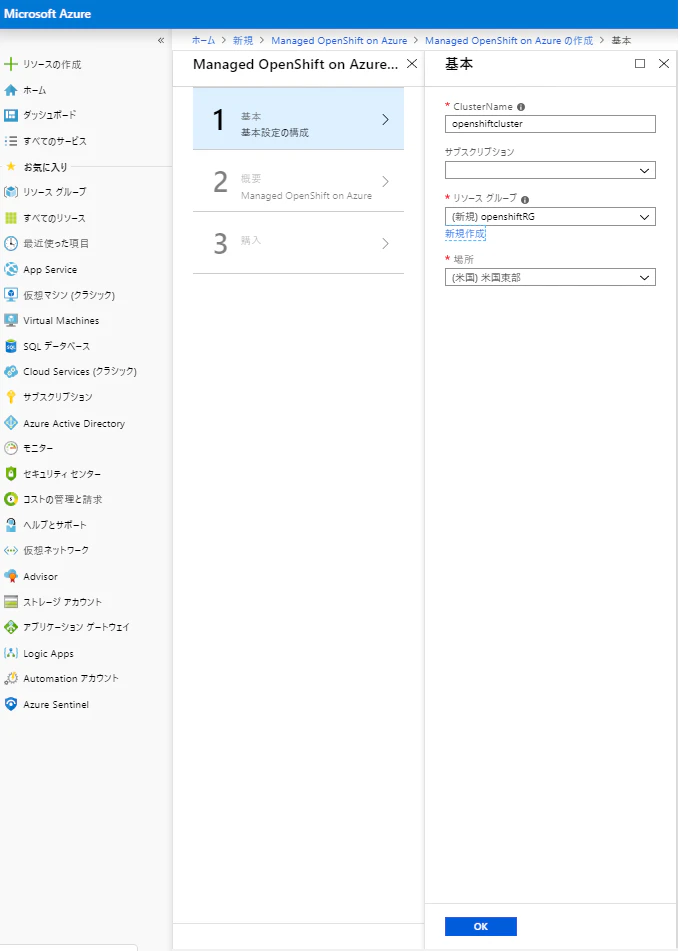The image size is (680, 951).
Task: Open the サブスクリプション dropdown
Action: pyautogui.click(x=550, y=170)
